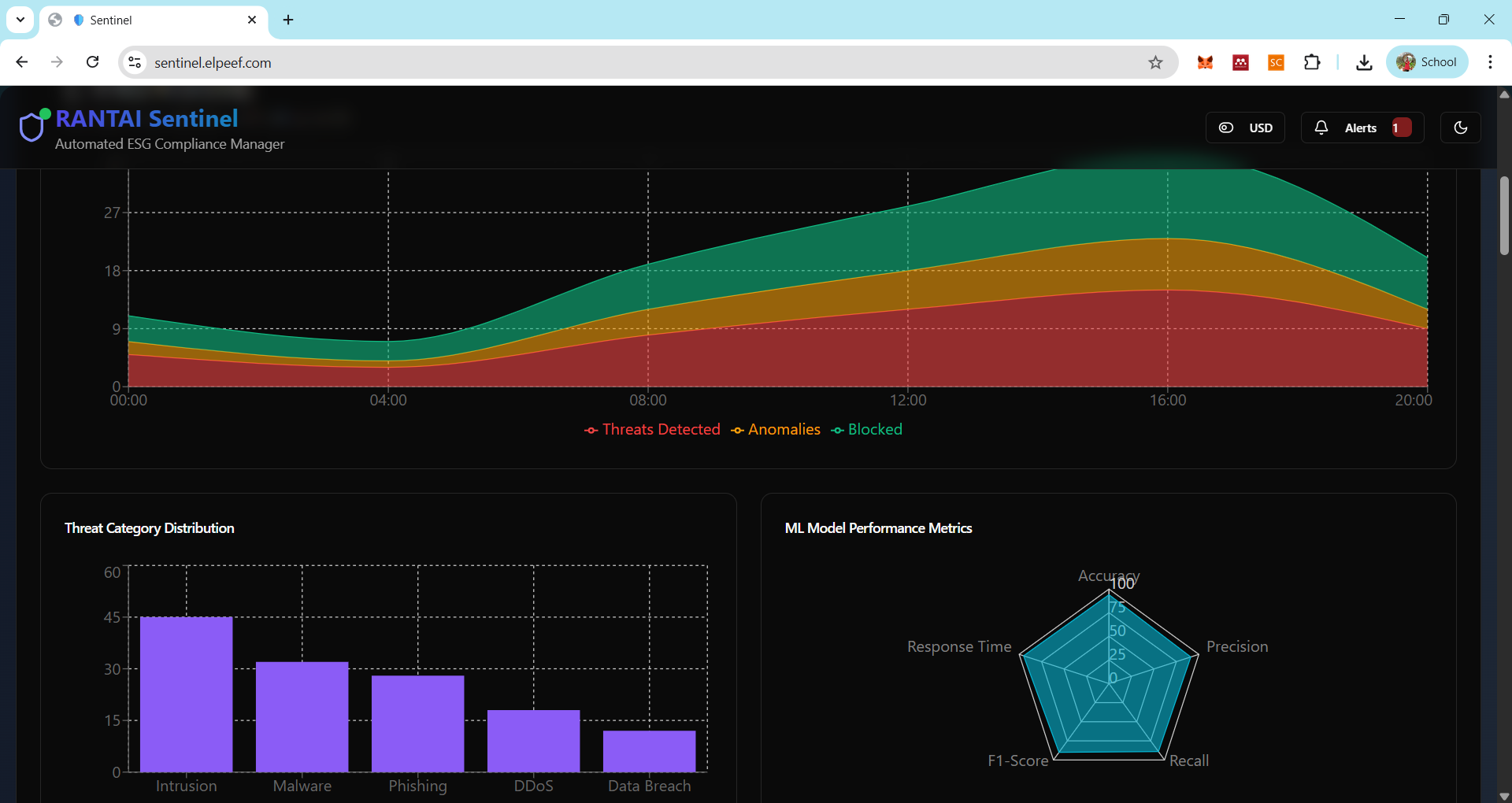Click the Data Breach bar

650,751
